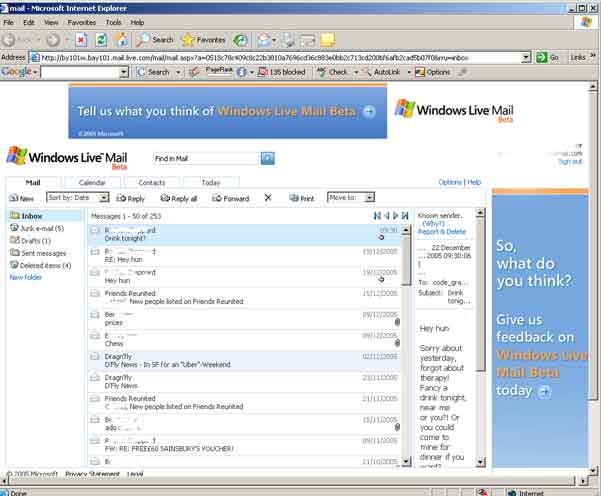Screen dimensions: 601x496
Task: Select the Mail tab
Action: click(x=33, y=182)
